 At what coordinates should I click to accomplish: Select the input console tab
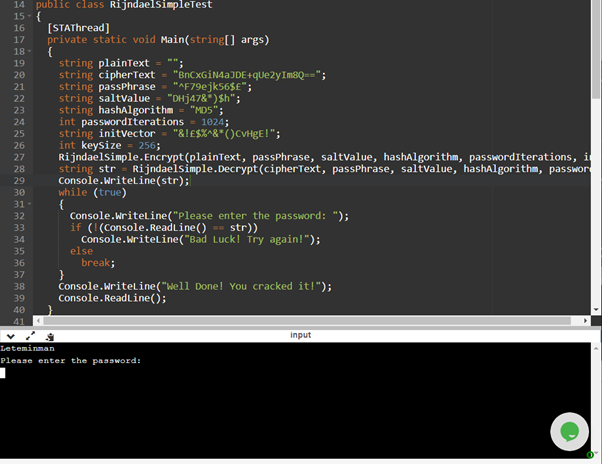(x=301, y=335)
